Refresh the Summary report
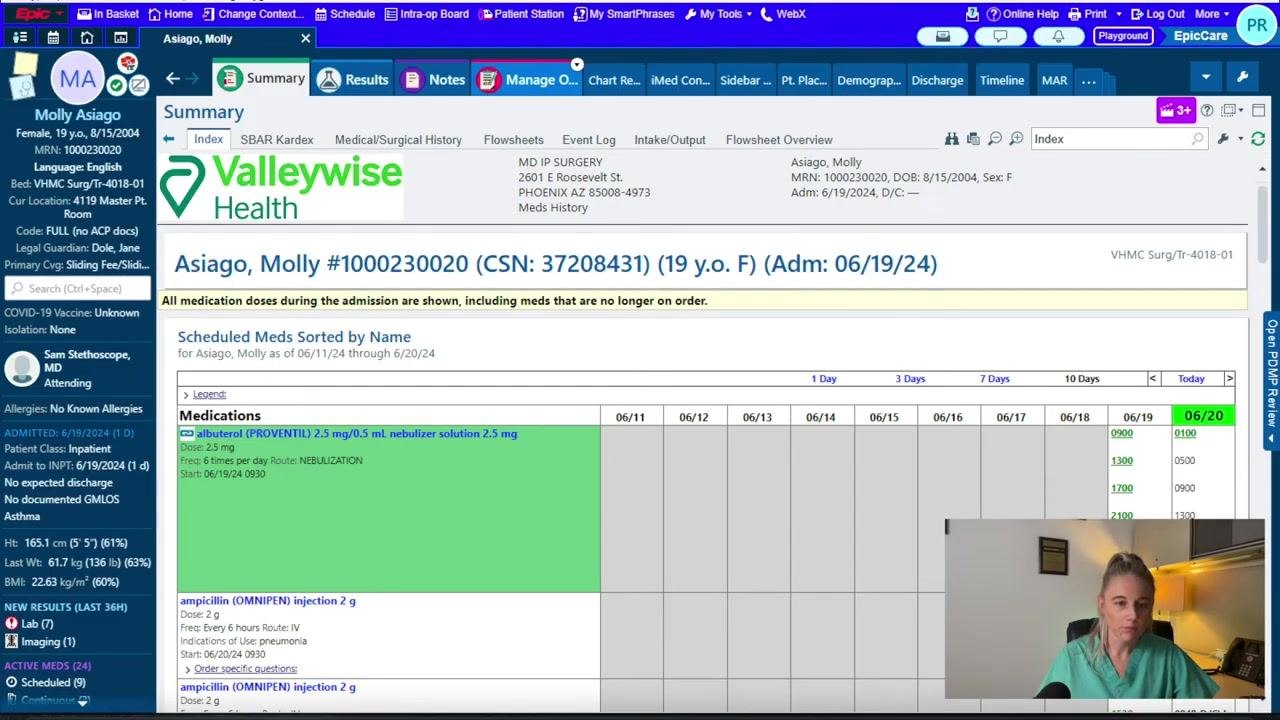The image size is (1280, 720). [x=1258, y=139]
